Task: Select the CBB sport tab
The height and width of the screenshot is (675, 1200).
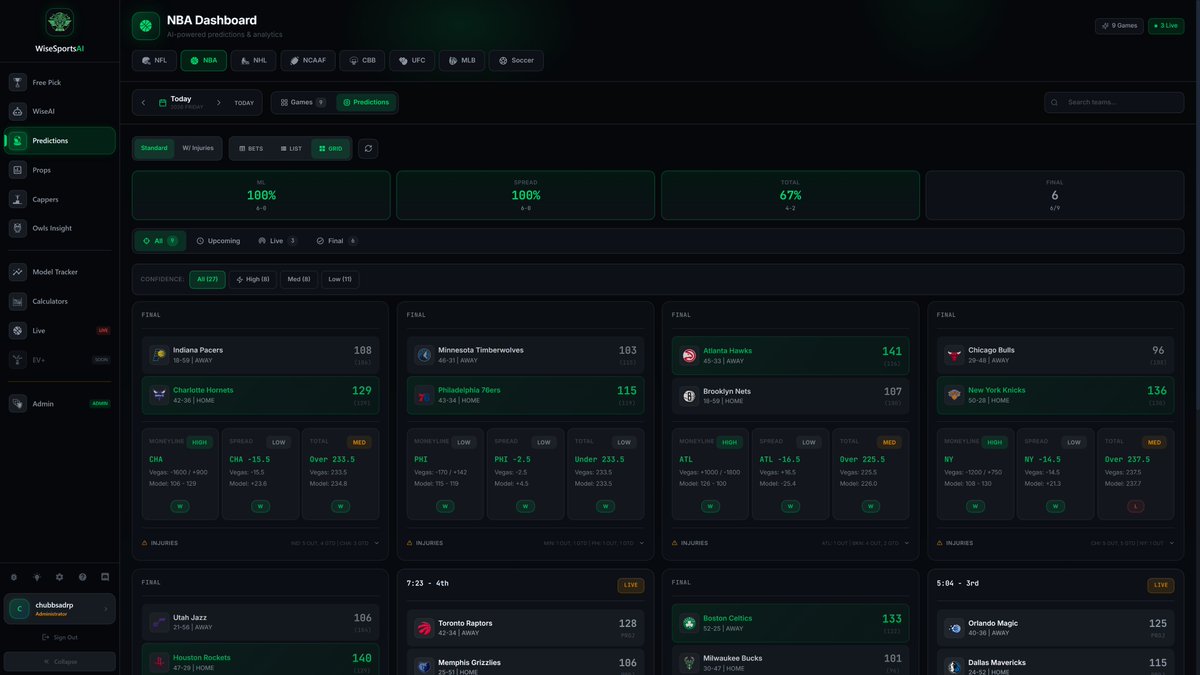Action: [362, 60]
